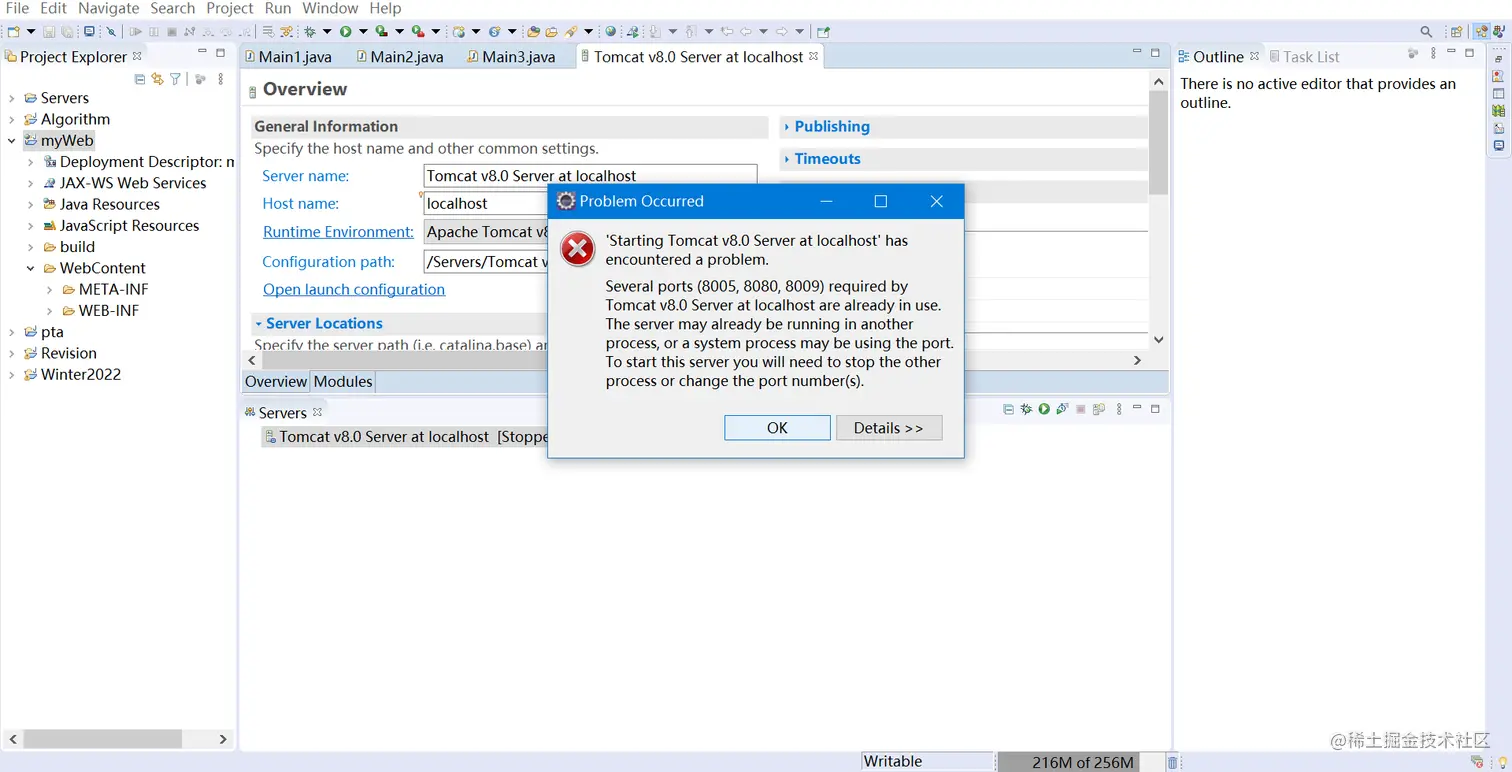Click OK in the Problem Occurred dialog

[x=777, y=428]
